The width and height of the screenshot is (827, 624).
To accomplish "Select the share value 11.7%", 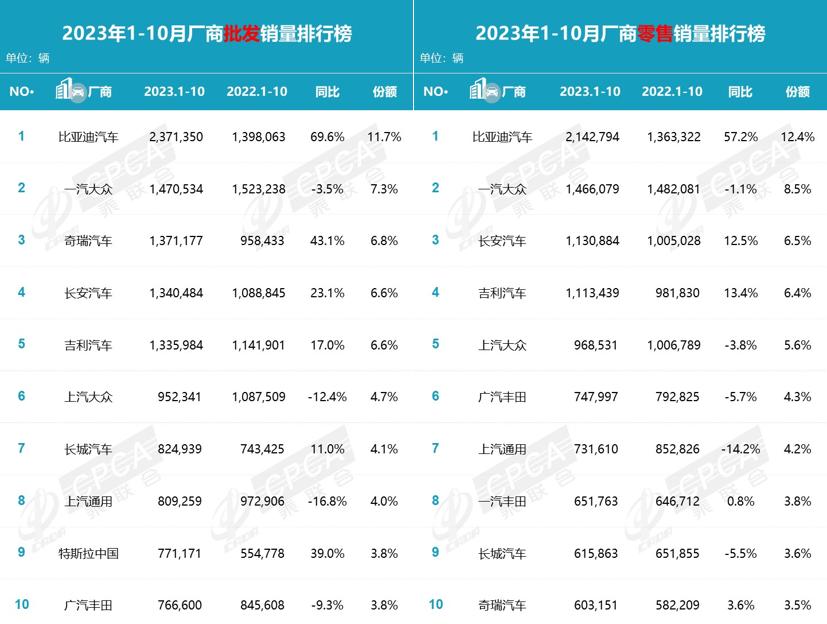I will (384, 137).
